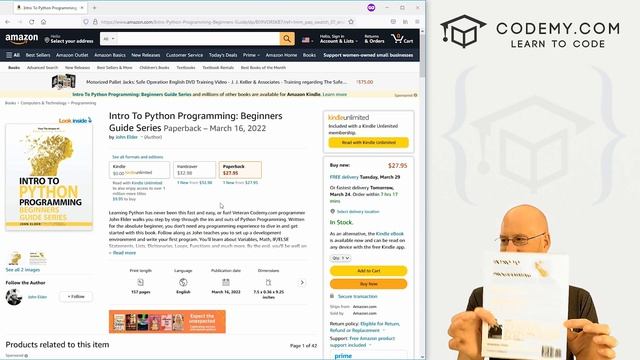Bookmark page with the star icon
640x360 pixels.
[351, 22]
